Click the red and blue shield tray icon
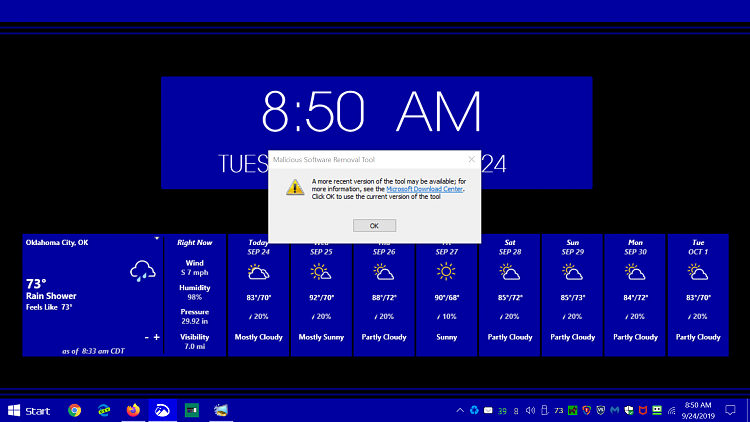Screen dimensions: 750x422 pyautogui.click(x=586, y=411)
